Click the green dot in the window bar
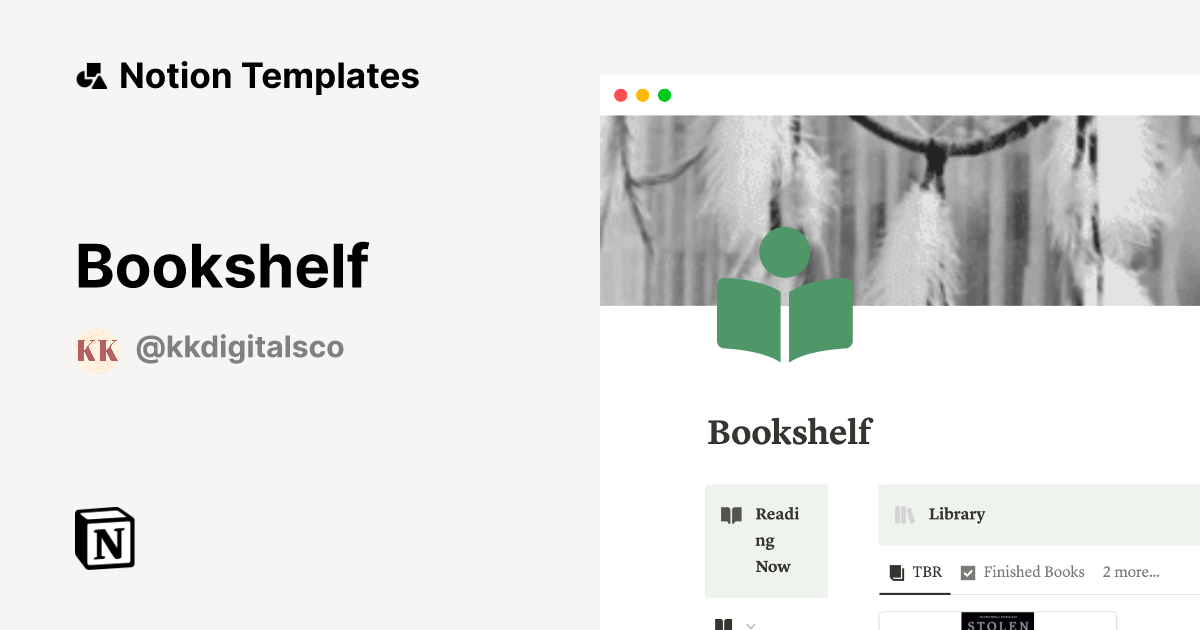The height and width of the screenshot is (630, 1200). (664, 95)
